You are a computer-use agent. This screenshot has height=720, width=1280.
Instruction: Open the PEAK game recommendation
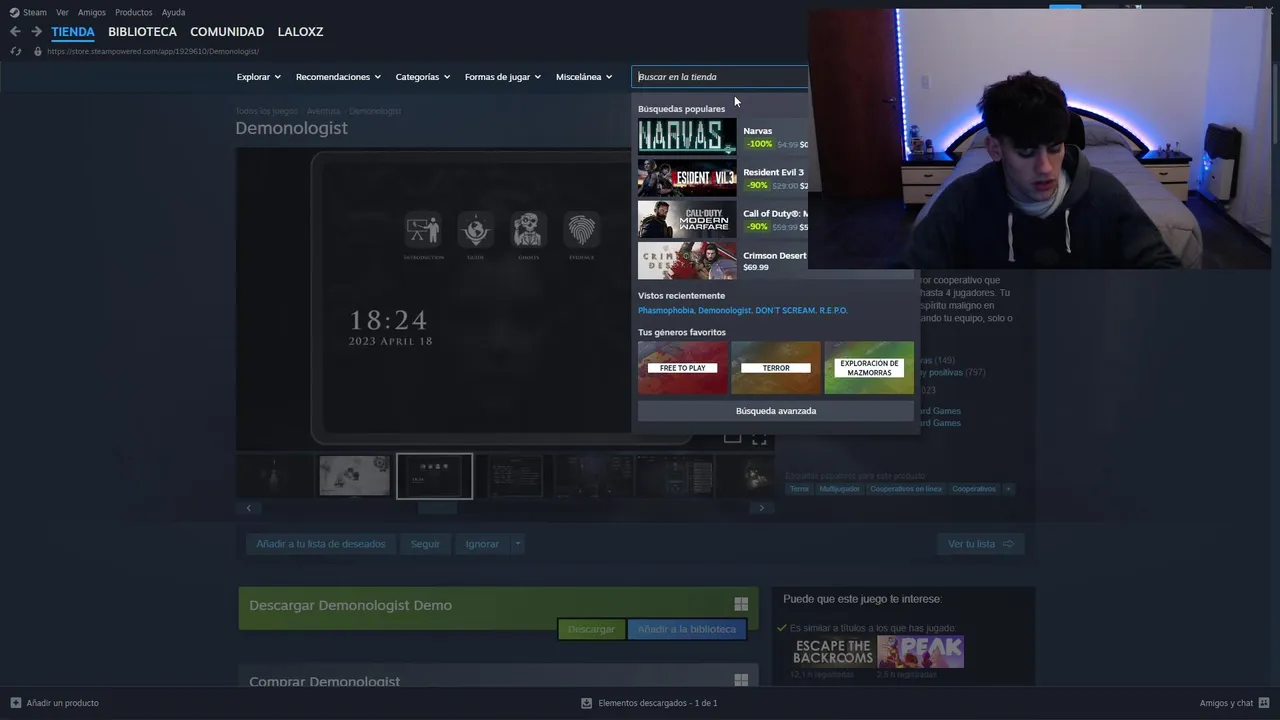[x=920, y=652]
